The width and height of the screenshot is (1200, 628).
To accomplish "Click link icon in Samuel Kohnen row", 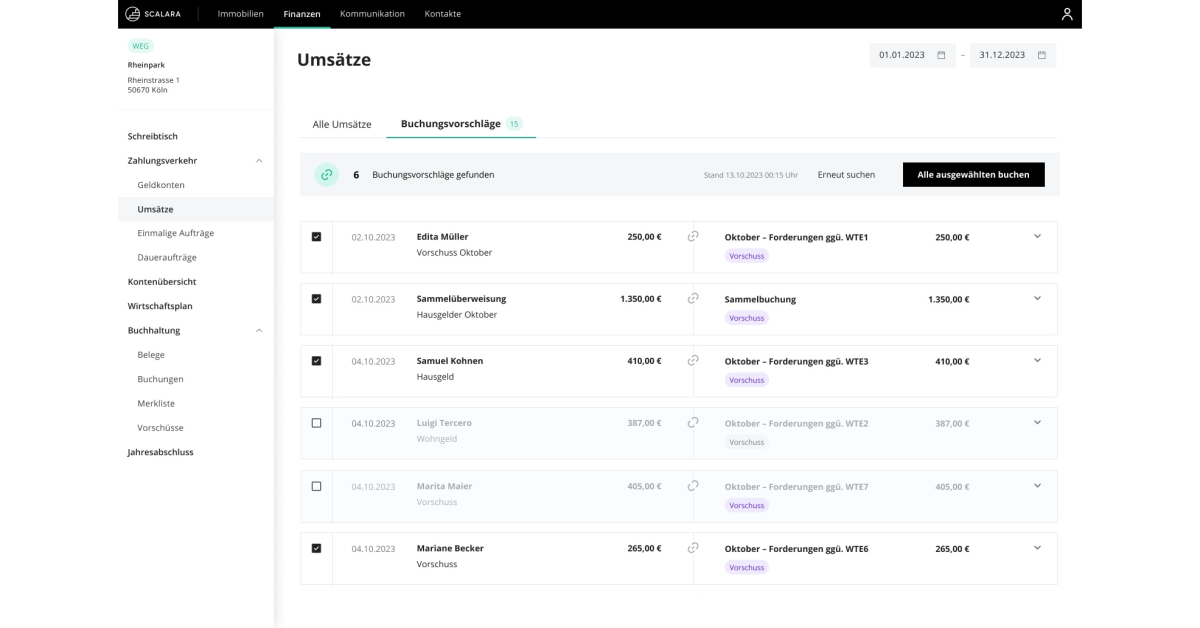I will [693, 360].
